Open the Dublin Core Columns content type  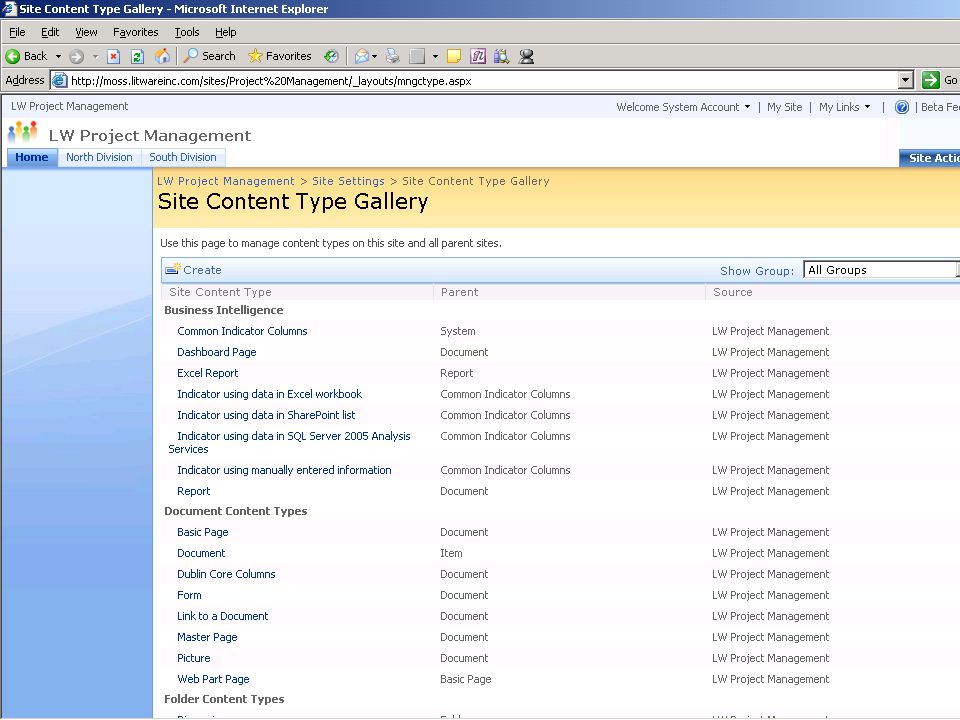pyautogui.click(x=226, y=574)
